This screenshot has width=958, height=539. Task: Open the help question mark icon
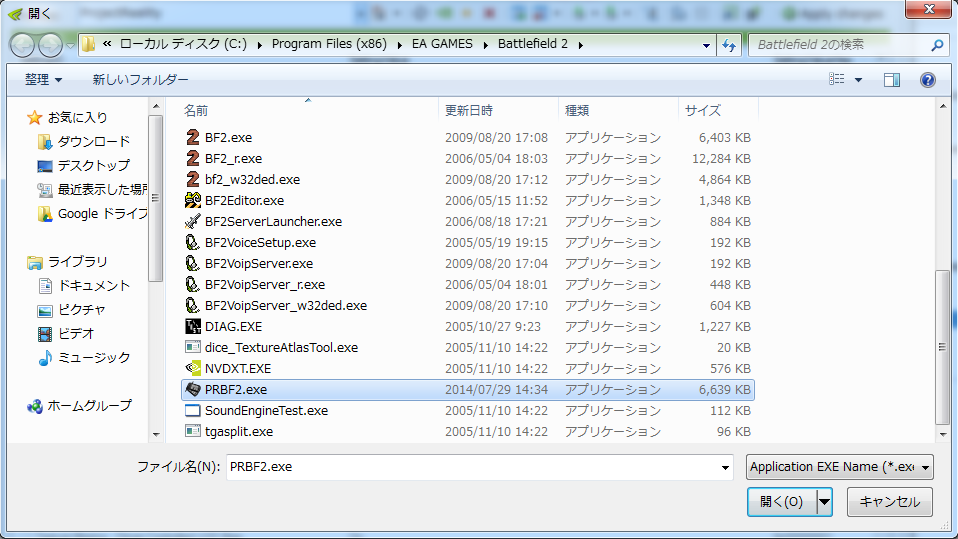tap(927, 79)
